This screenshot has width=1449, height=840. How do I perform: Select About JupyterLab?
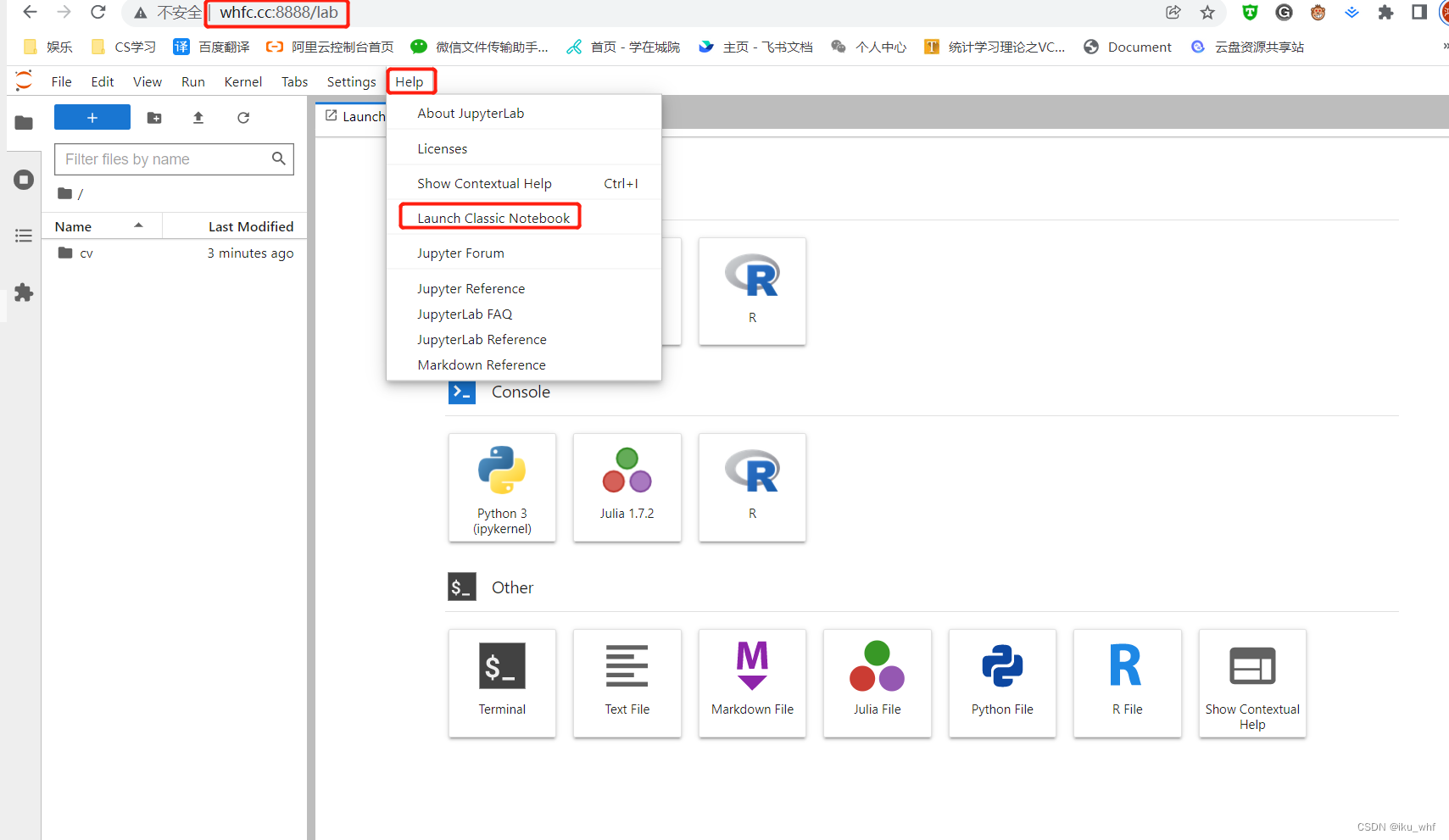coord(524,113)
